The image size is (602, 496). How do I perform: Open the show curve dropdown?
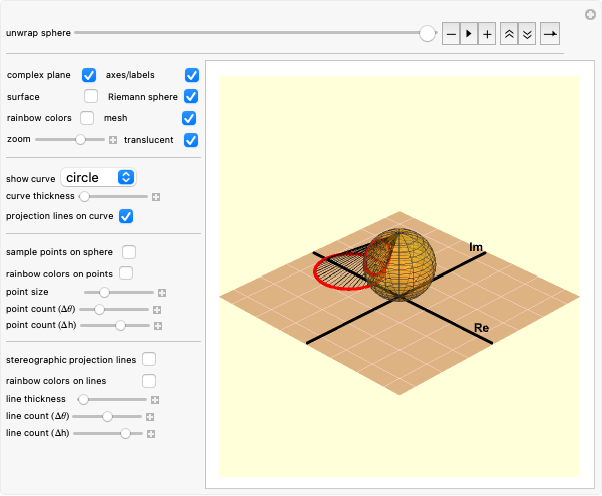pos(98,177)
